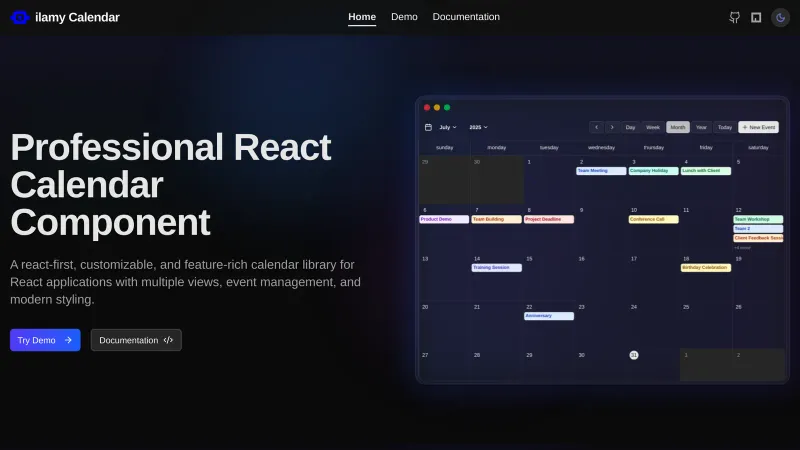Image resolution: width=800 pixels, height=450 pixels.
Task: Go to next month with right chevron
Action: [x=612, y=127]
